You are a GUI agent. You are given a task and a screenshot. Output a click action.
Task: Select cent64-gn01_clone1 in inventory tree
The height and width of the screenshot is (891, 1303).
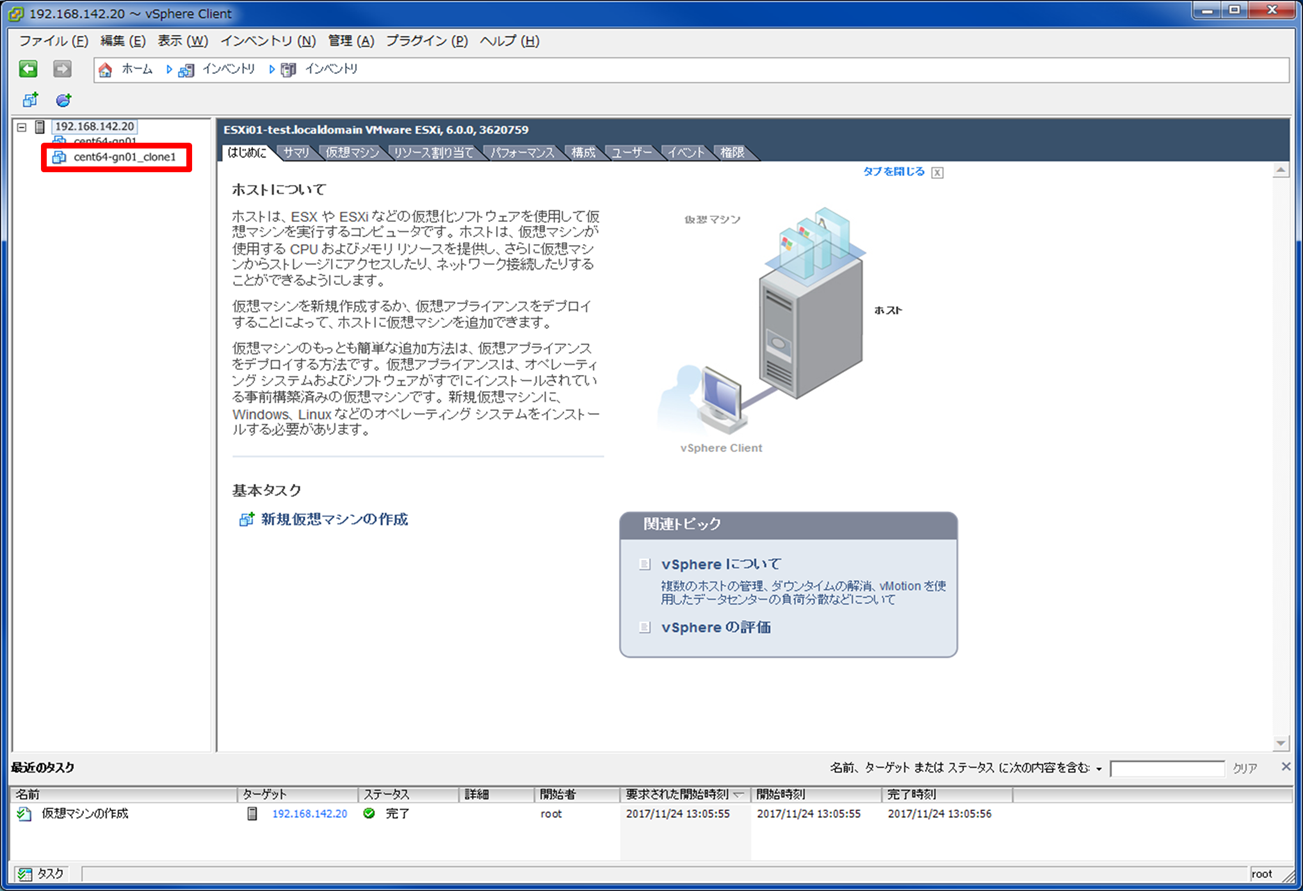(x=125, y=158)
